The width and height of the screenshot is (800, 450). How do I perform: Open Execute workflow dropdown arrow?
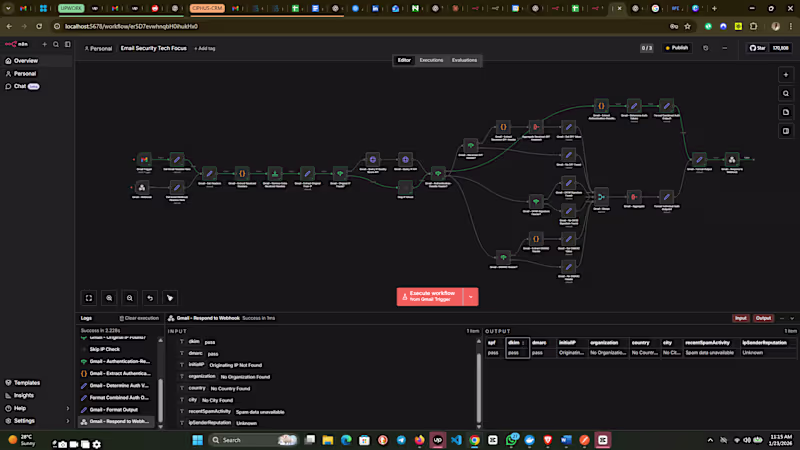(x=470, y=297)
